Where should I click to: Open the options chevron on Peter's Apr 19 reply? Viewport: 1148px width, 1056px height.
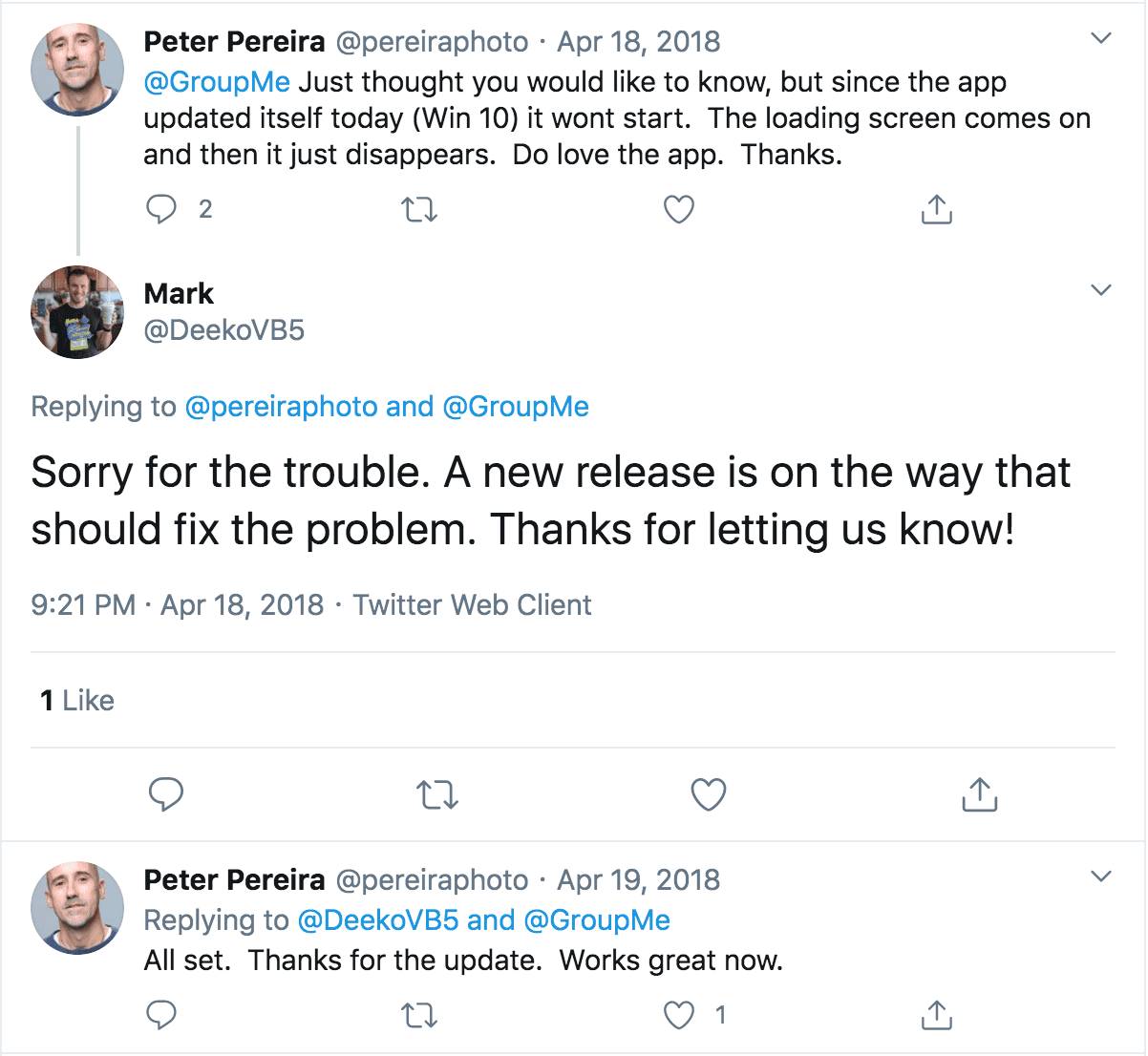[1101, 876]
